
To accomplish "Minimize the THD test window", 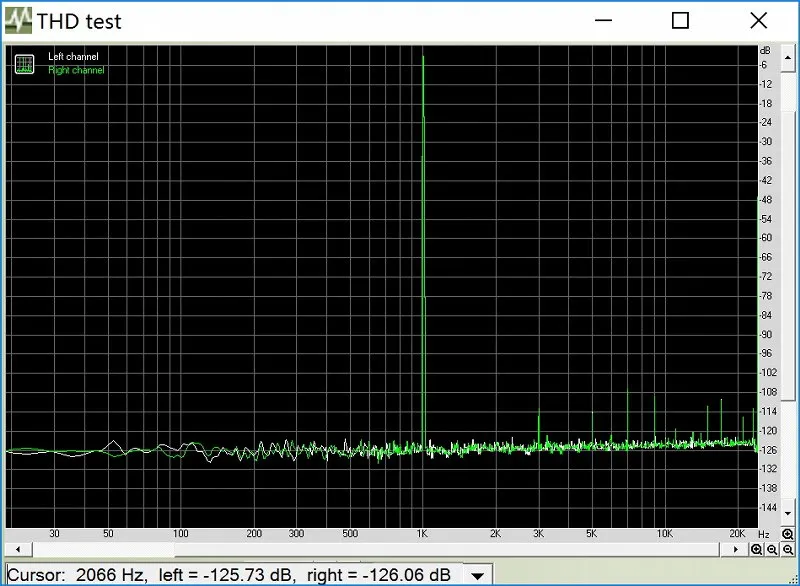I will click(x=603, y=20).
